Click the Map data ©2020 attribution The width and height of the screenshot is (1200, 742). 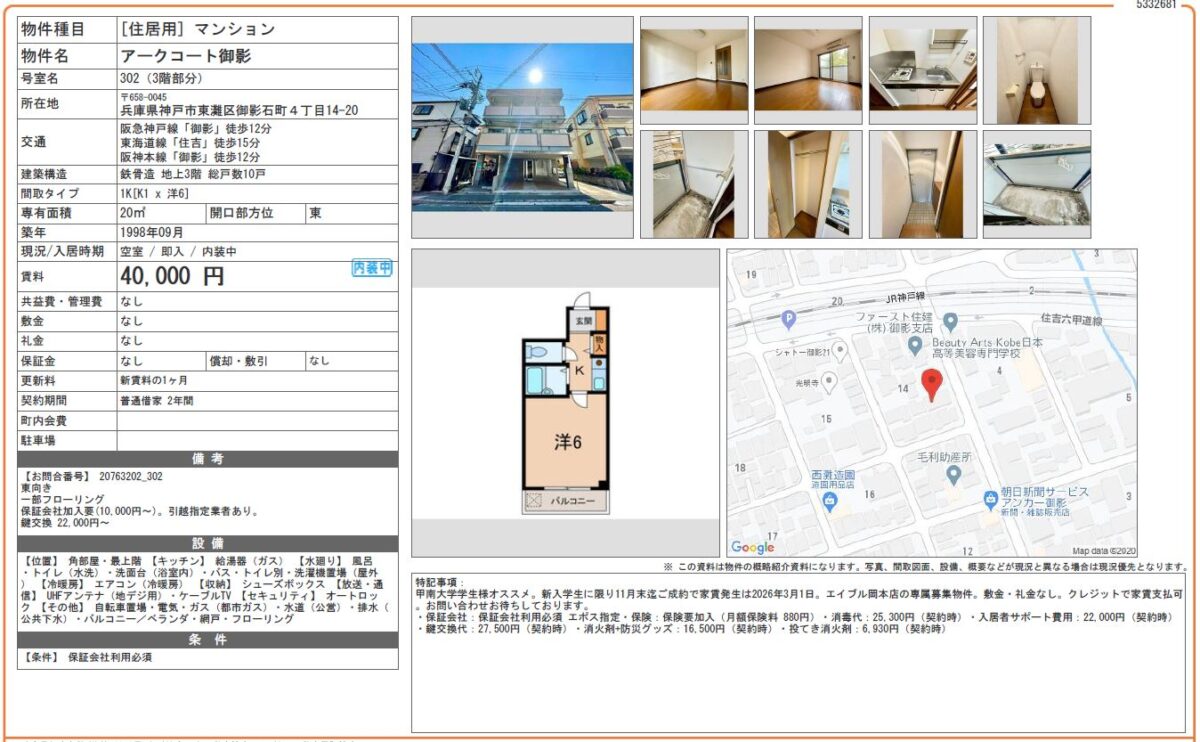pyautogui.click(x=1104, y=550)
